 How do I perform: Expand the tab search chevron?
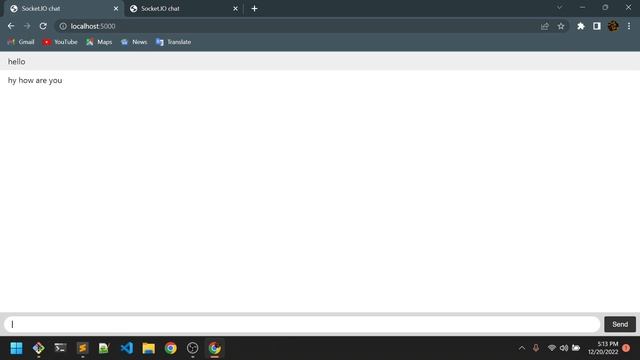pos(560,7)
